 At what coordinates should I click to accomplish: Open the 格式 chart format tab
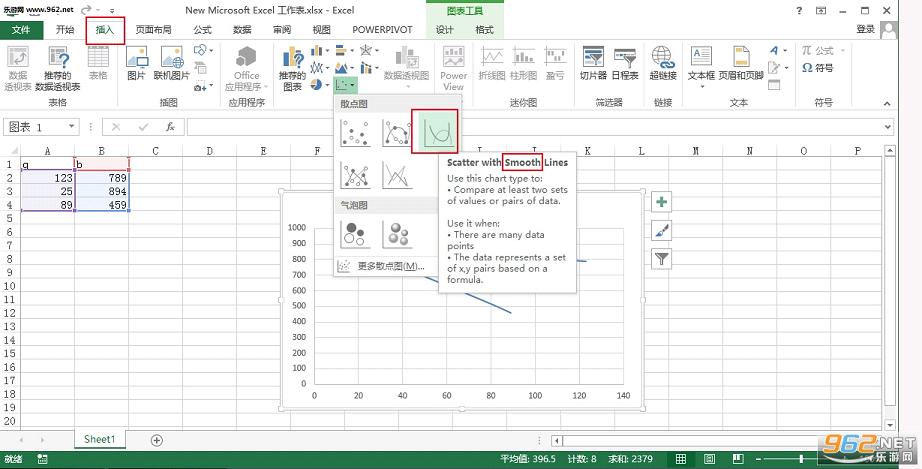tap(484, 29)
